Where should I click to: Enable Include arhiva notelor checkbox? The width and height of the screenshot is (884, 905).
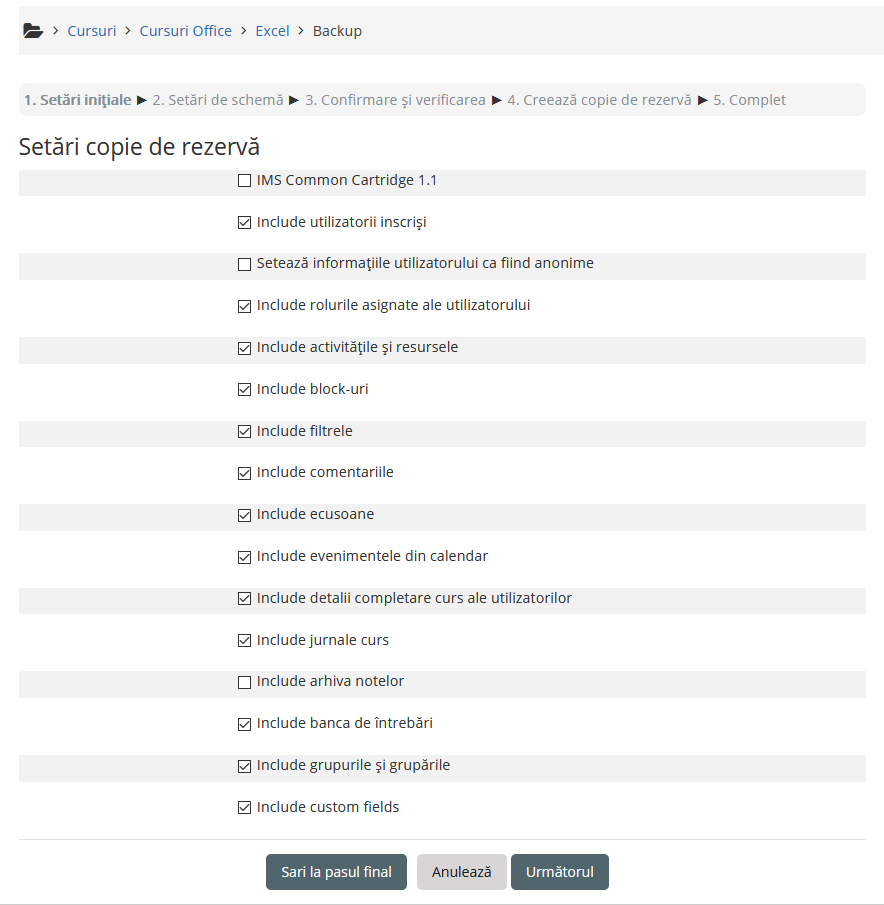(244, 681)
